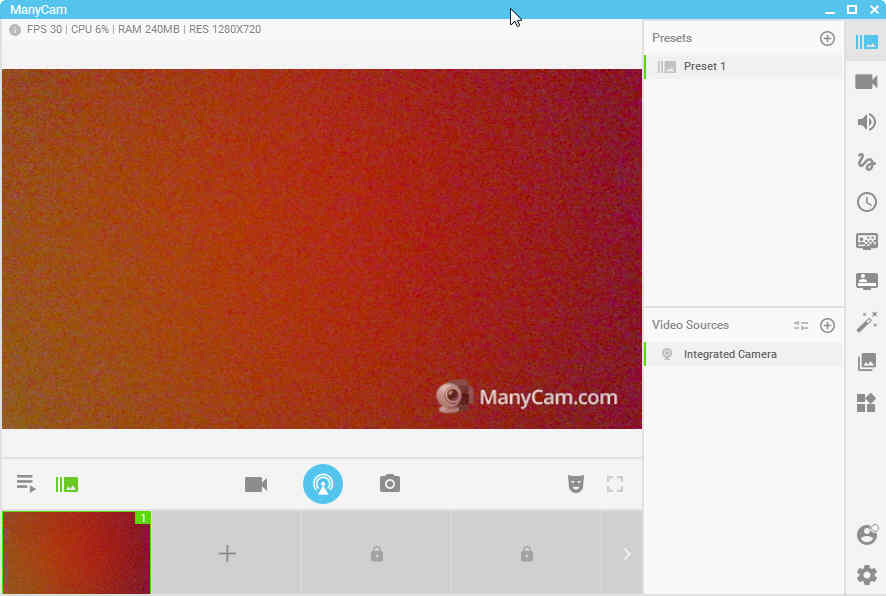Open the timer clock panel in sidebar

point(866,201)
